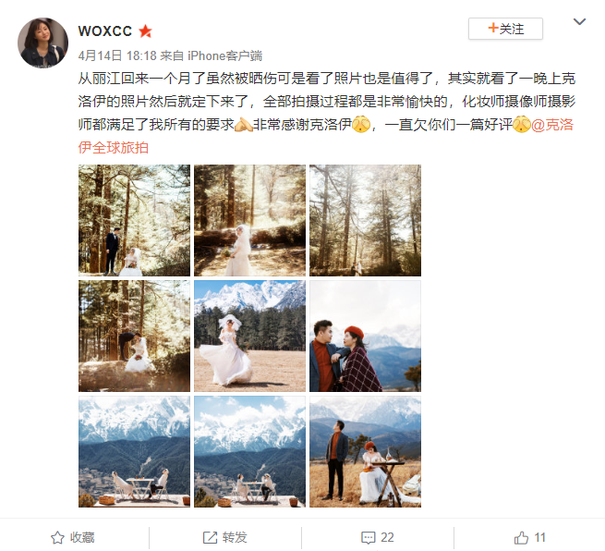
Task: Open the post options chevron menu
Action: point(580,22)
